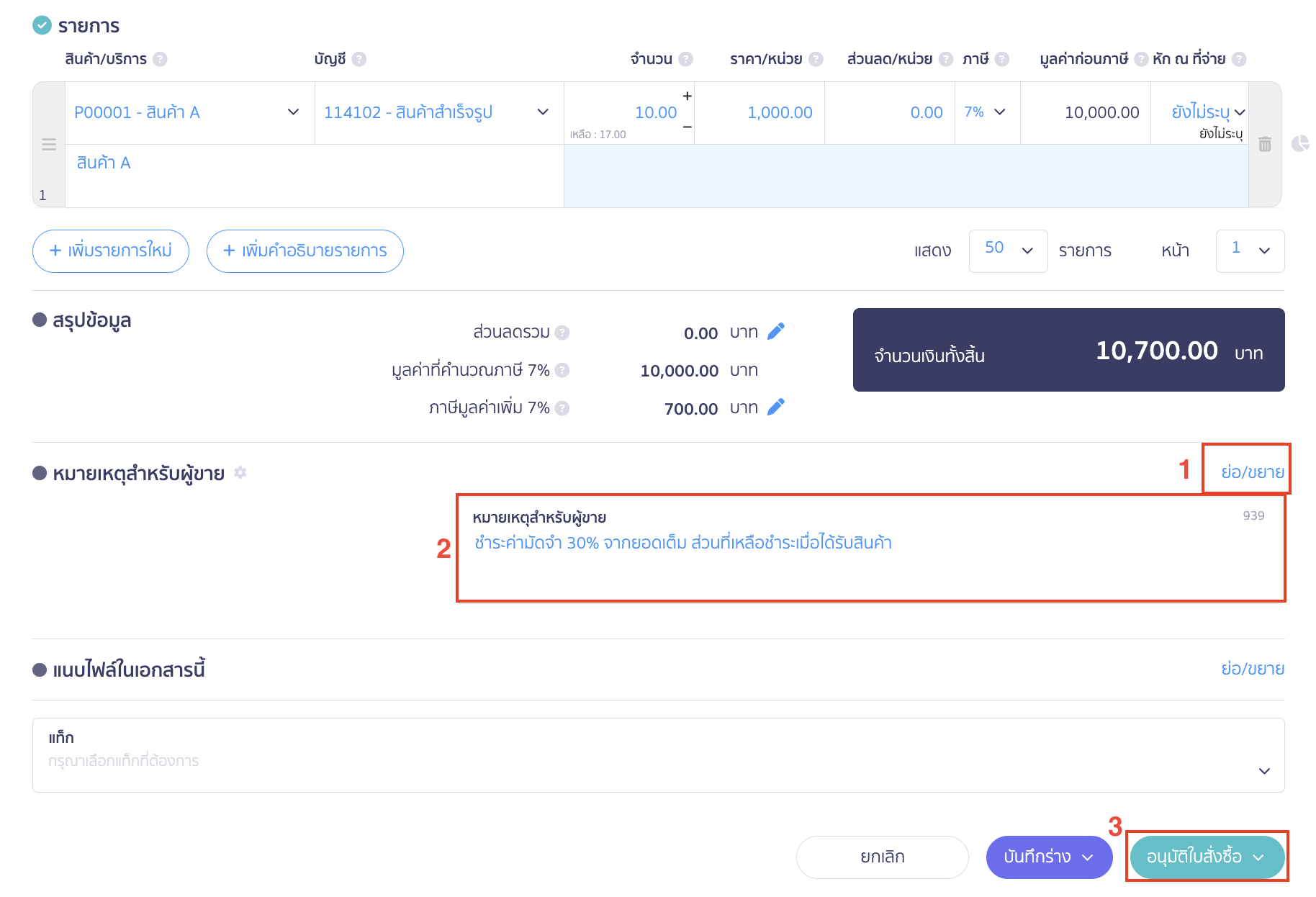Open the 7% tax dropdown

pyautogui.click(x=1000, y=112)
